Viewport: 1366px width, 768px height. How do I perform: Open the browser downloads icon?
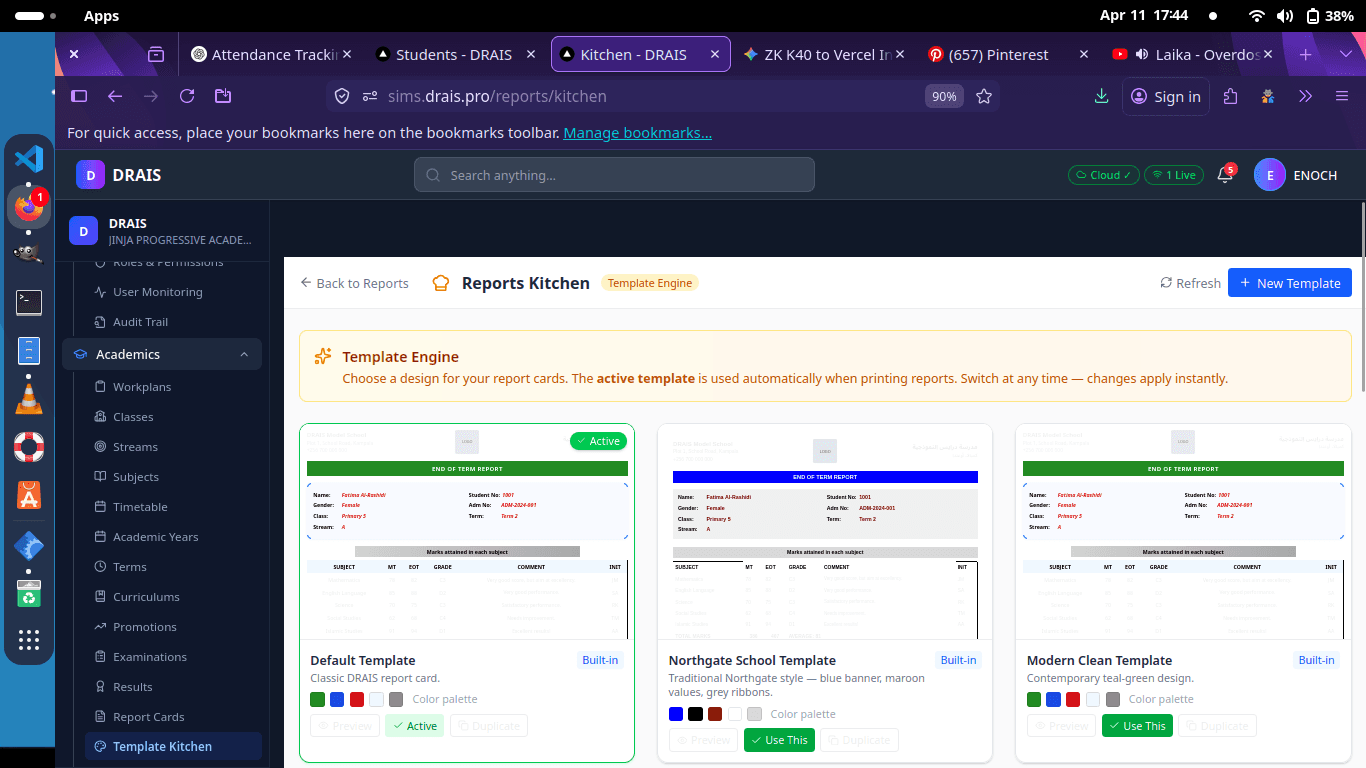(1101, 96)
